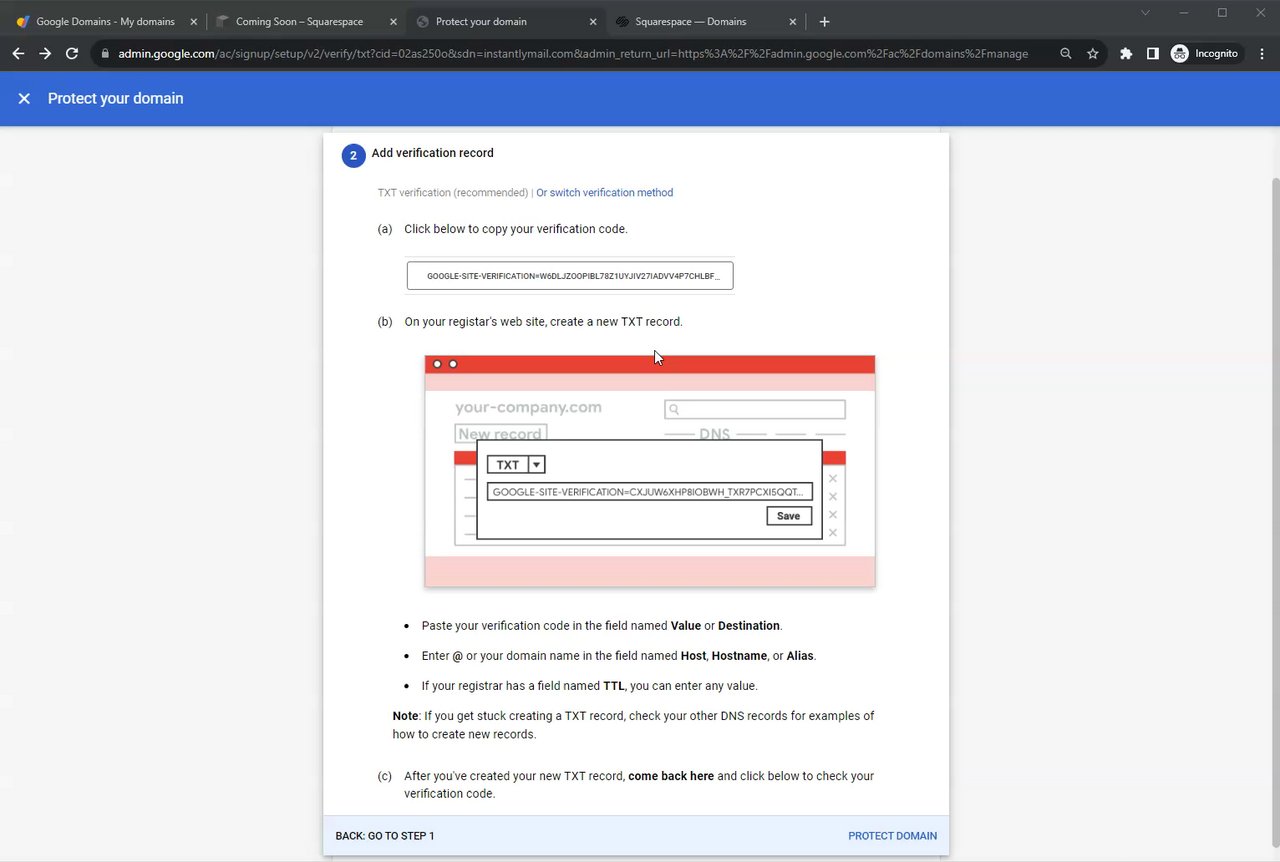Close the Protect your domain dialog
Viewport: 1280px width, 862px height.
coord(24,98)
